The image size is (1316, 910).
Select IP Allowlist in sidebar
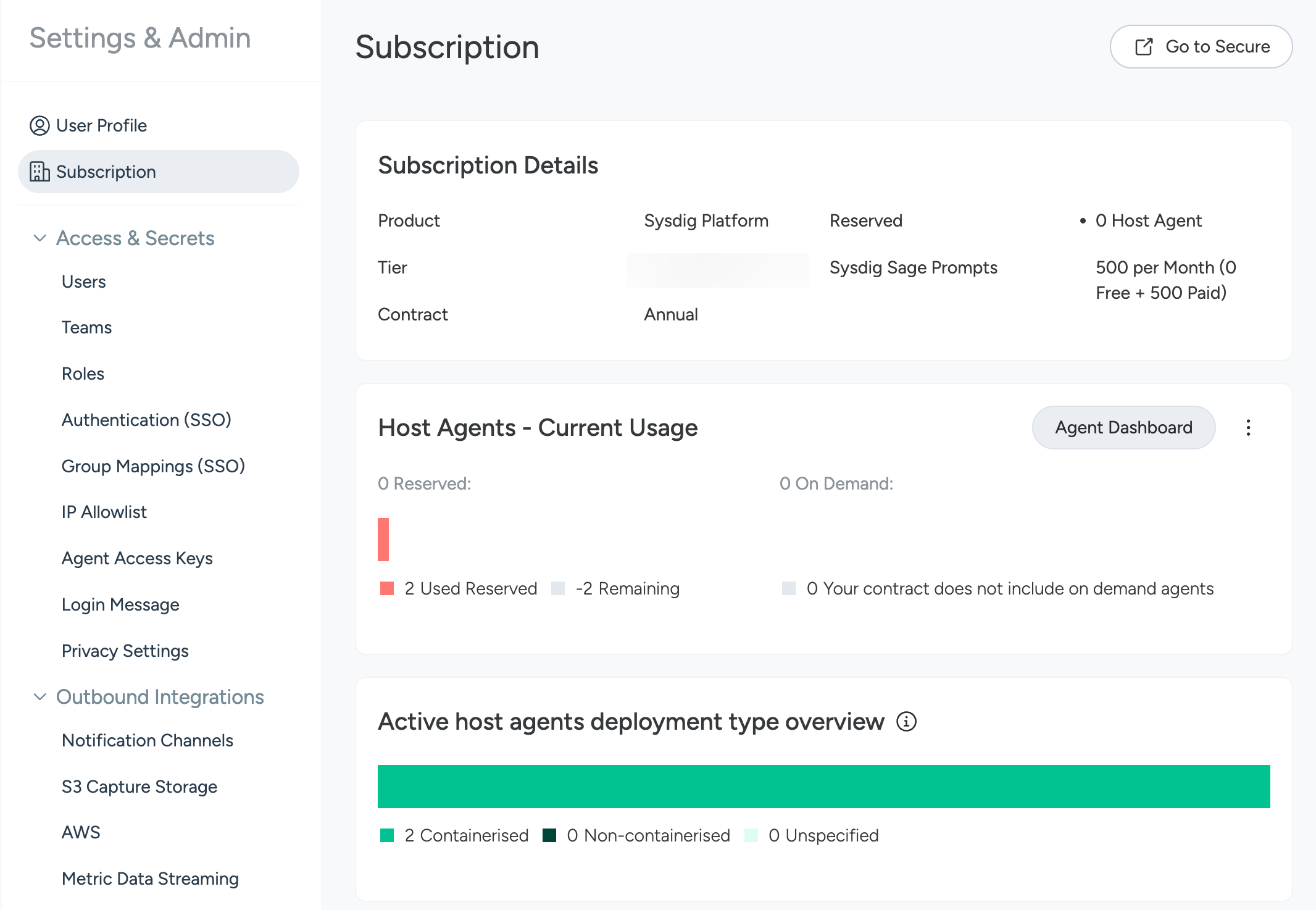coord(104,512)
